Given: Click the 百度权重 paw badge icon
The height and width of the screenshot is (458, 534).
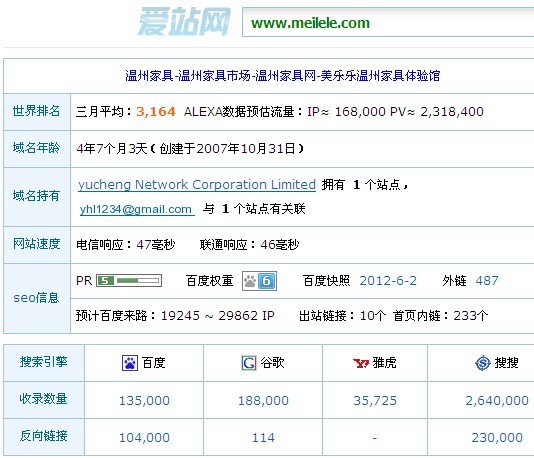Looking at the screenshot, I should pos(260,281).
